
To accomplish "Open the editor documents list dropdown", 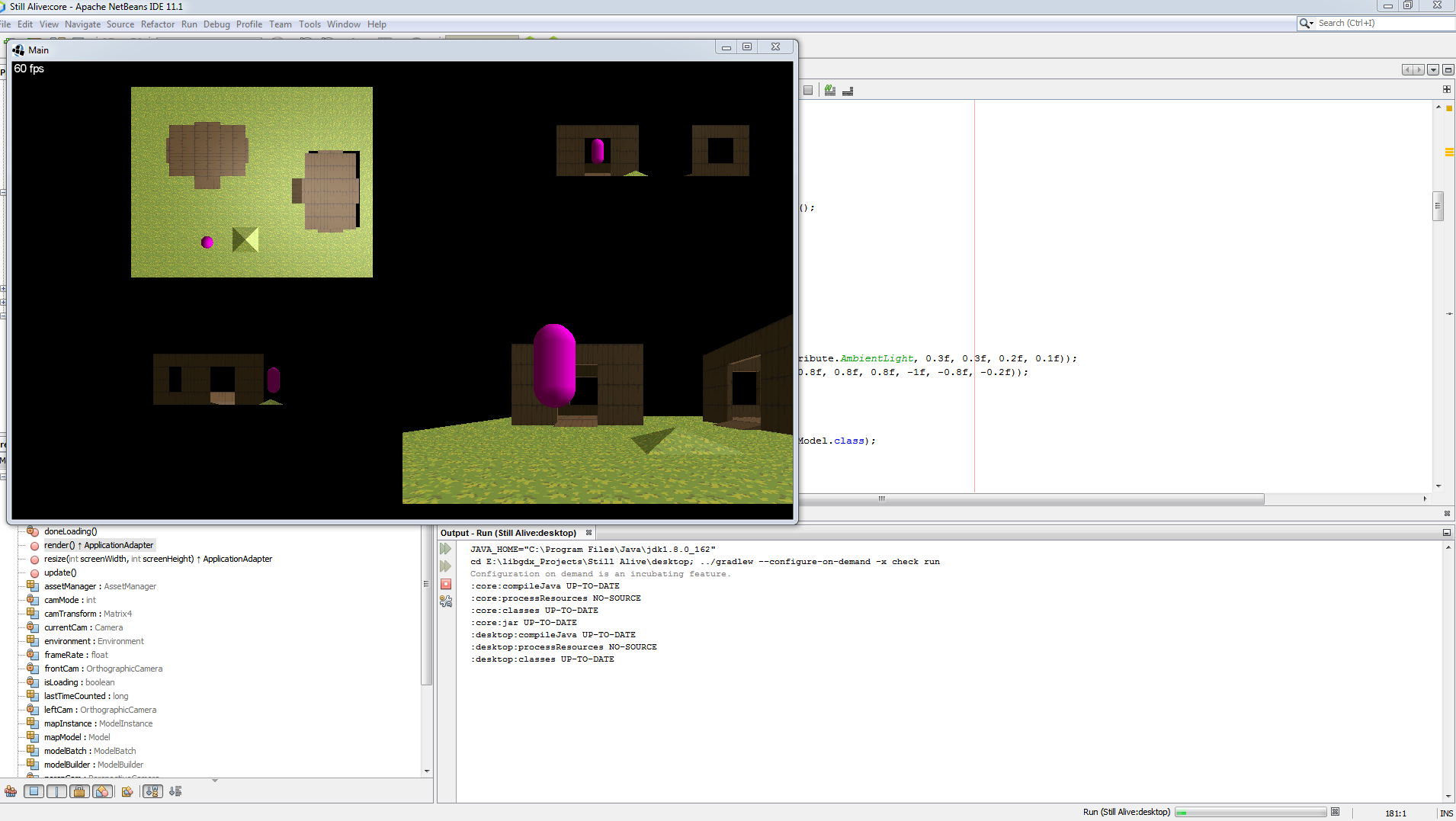I will (1433, 69).
